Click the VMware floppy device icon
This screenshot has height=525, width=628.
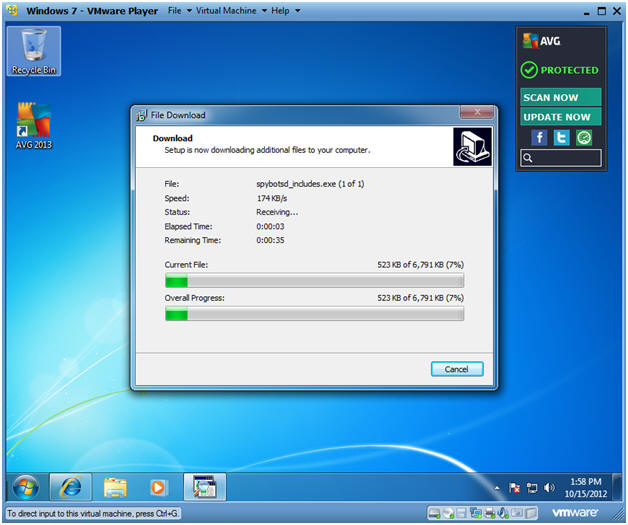461,513
